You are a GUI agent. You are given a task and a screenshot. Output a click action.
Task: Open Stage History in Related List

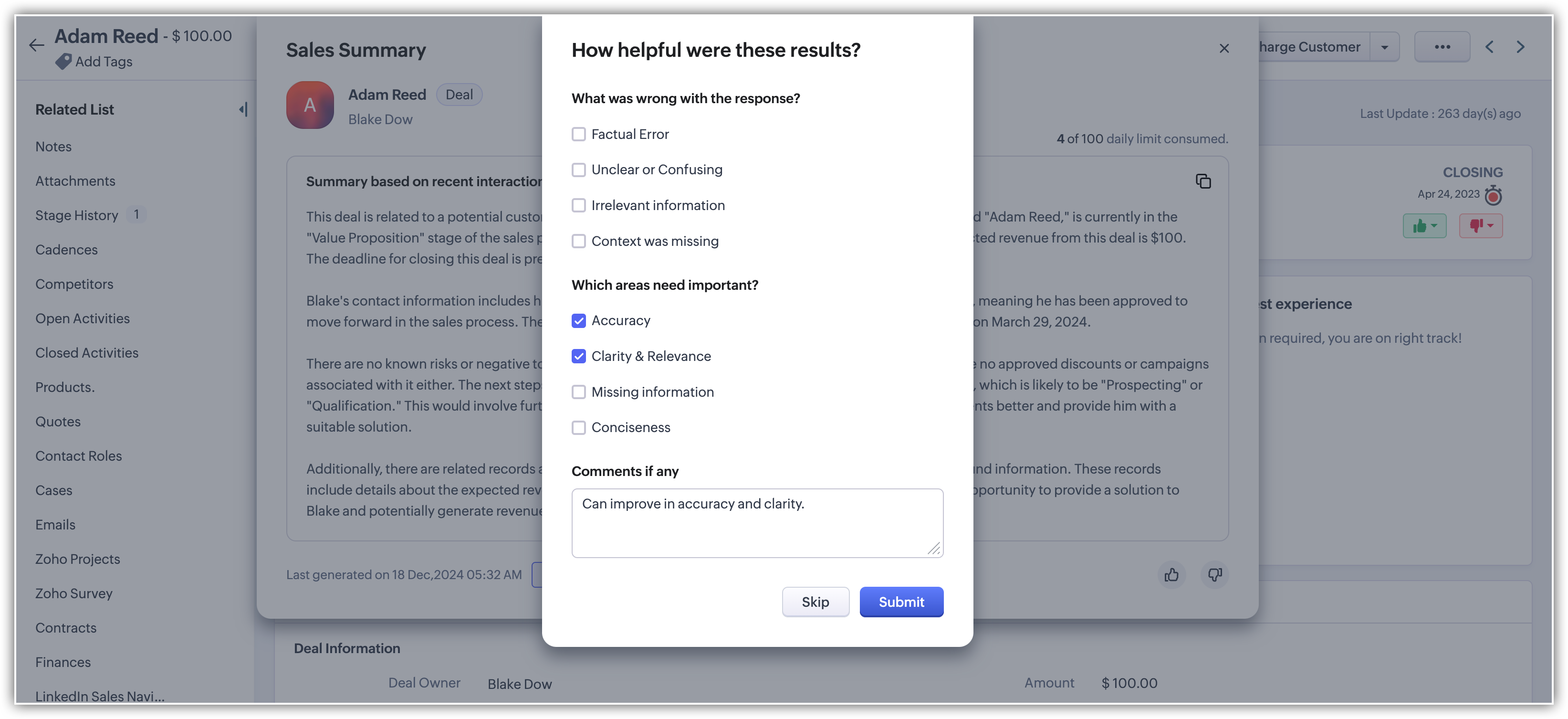[x=77, y=215]
